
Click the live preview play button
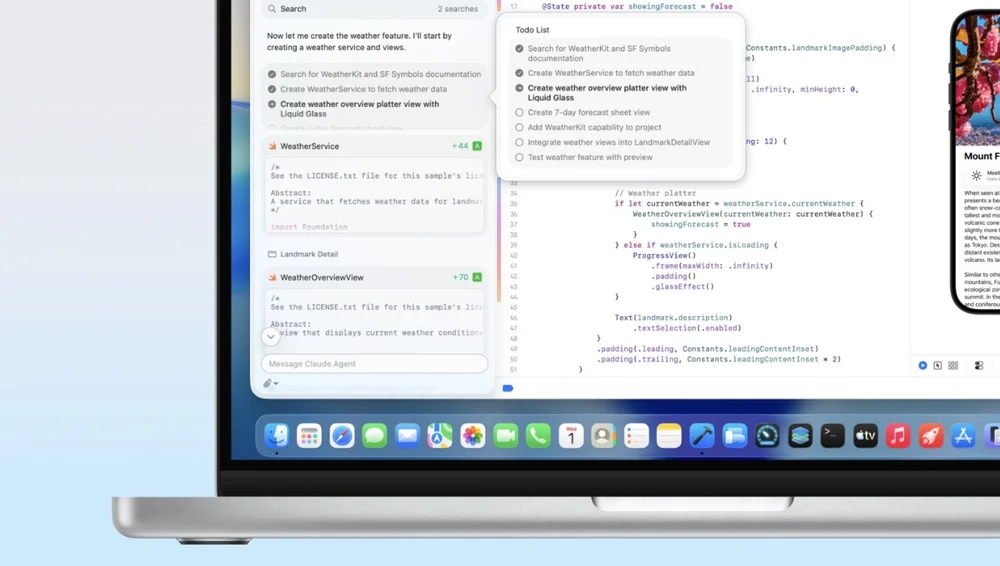click(x=922, y=366)
